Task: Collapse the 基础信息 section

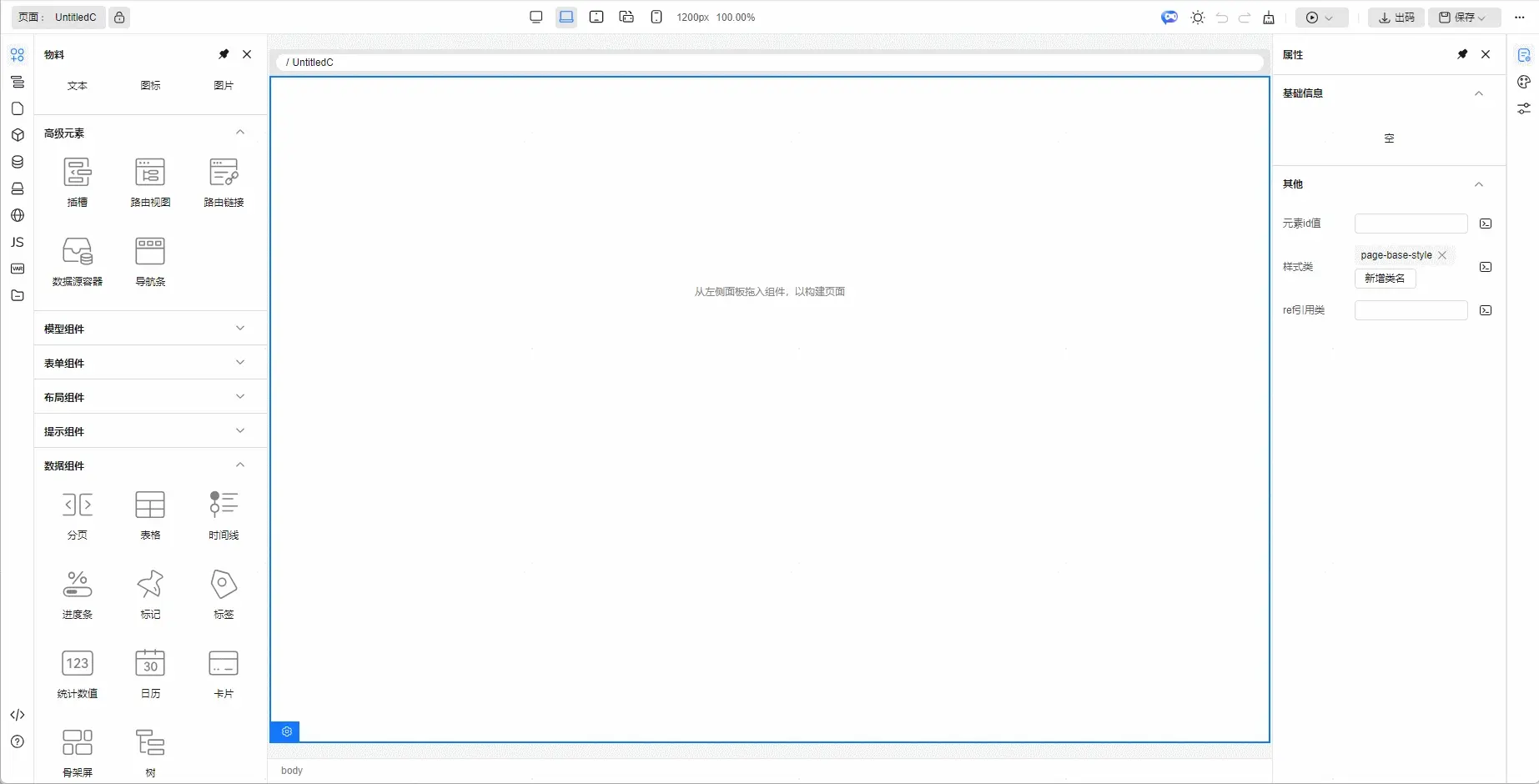Action: click(x=1479, y=93)
